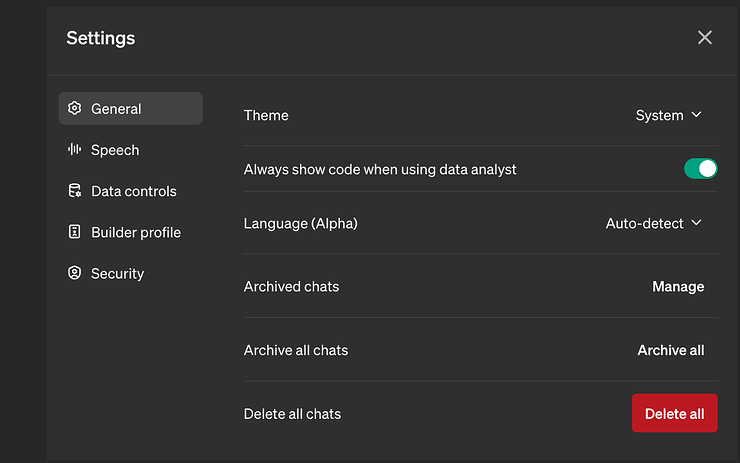Select the General settings tab label
740x463 pixels.
pos(116,108)
